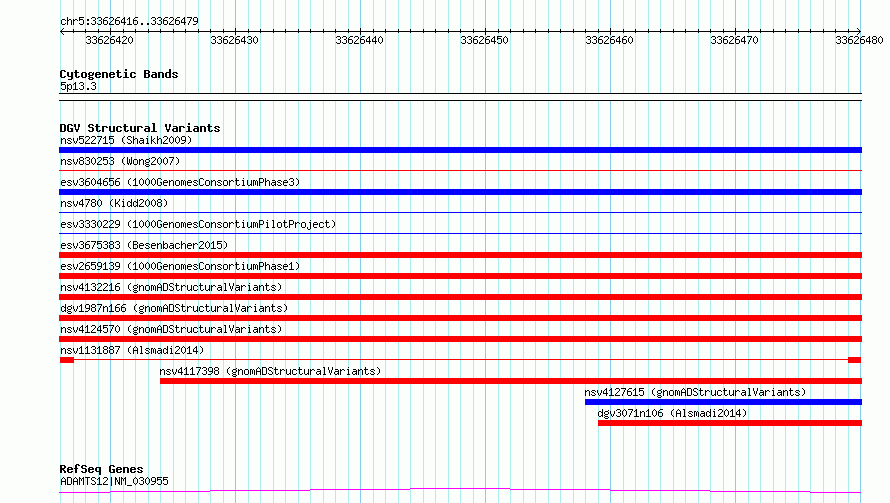The height and width of the screenshot is (503, 890).
Task: Click the red bar for nsv4124570
Action: (460, 339)
